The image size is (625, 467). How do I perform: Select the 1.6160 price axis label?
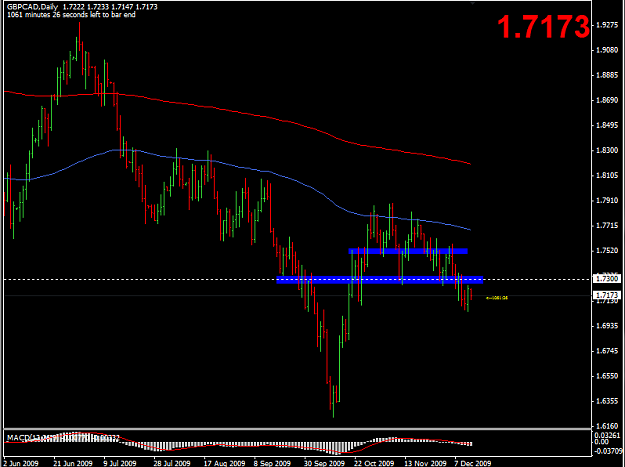pos(607,426)
